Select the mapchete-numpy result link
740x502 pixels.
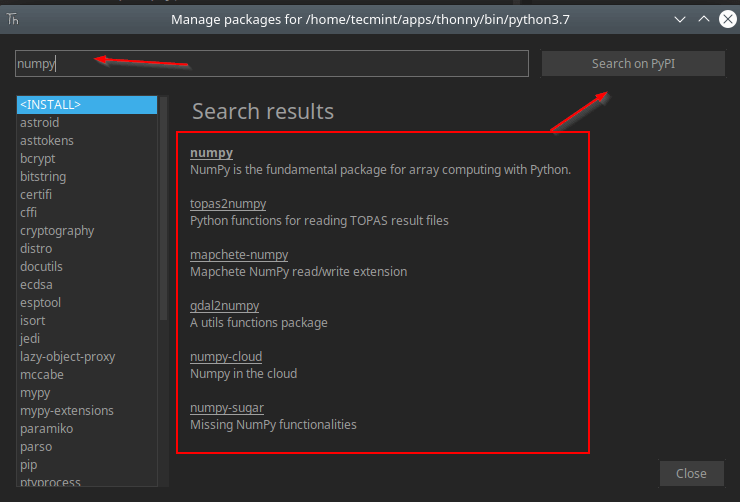(239, 255)
